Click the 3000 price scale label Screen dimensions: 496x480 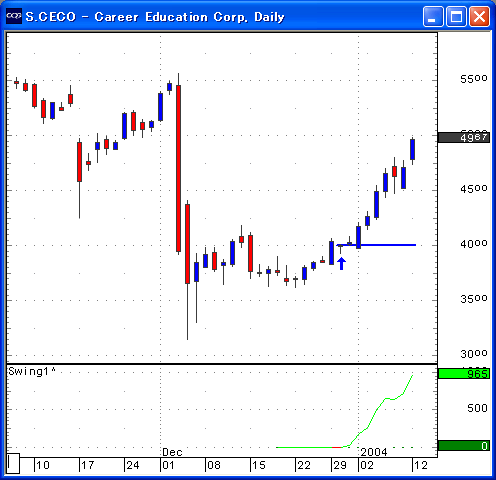[474, 354]
